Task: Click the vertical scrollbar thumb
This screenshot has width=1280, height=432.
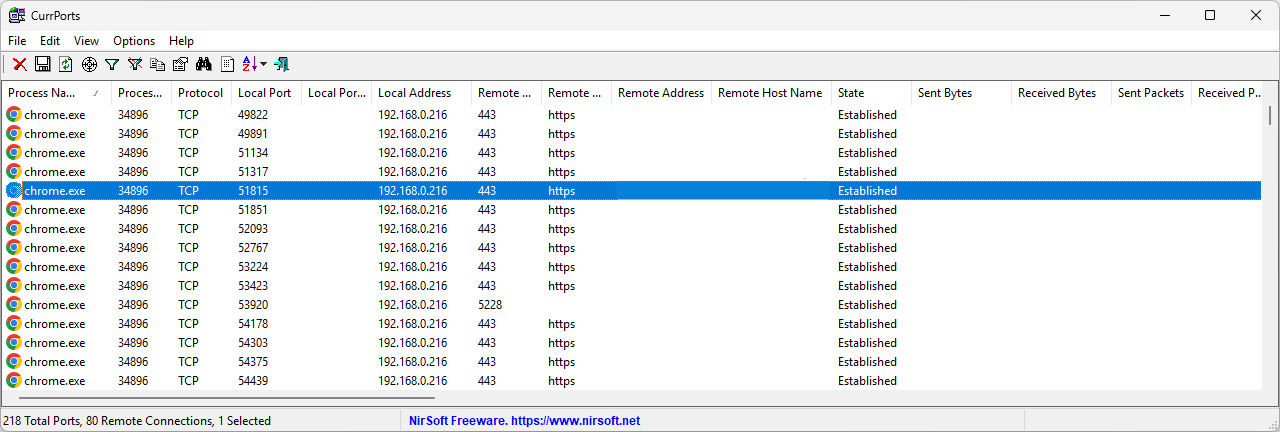Action: tap(1270, 116)
